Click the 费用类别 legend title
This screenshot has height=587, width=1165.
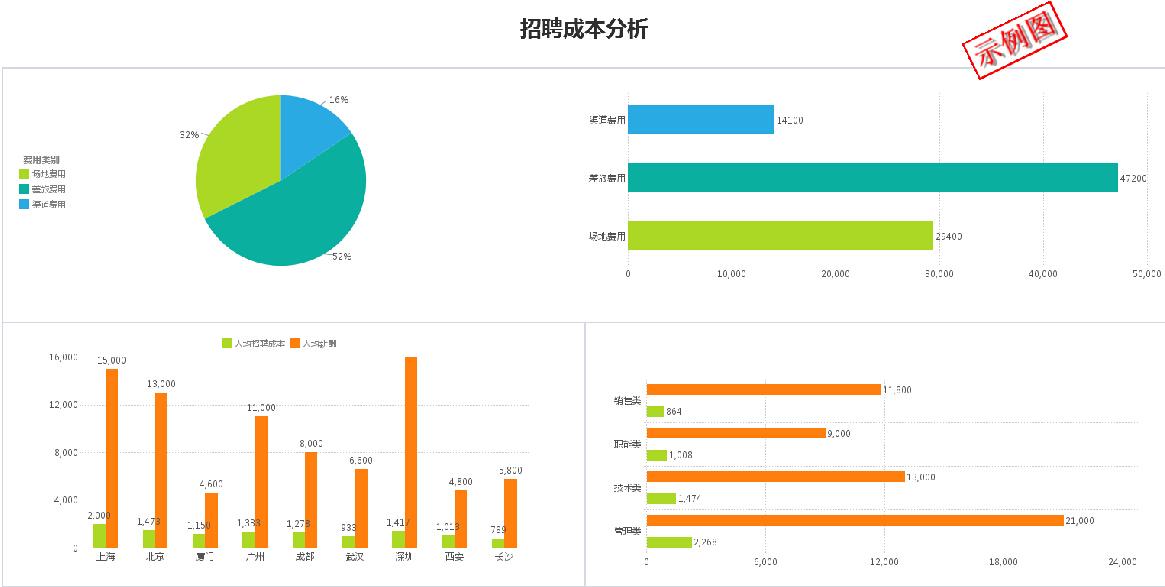click(42, 159)
